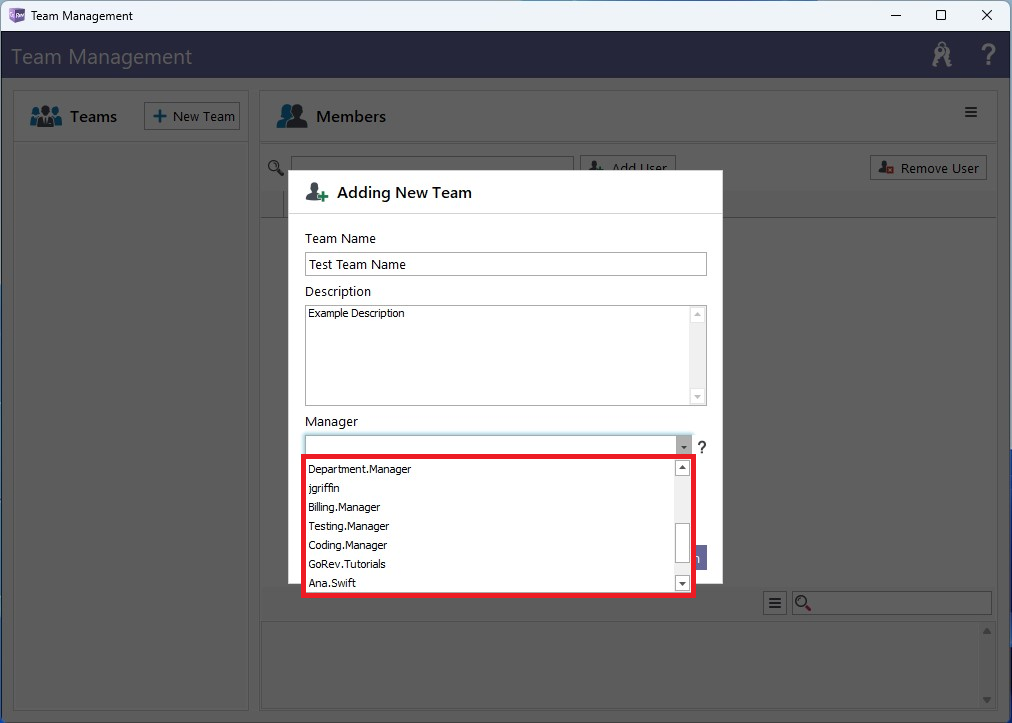Image resolution: width=1012 pixels, height=723 pixels.
Task: Click the Team Name input field
Action: pyautogui.click(x=505, y=264)
